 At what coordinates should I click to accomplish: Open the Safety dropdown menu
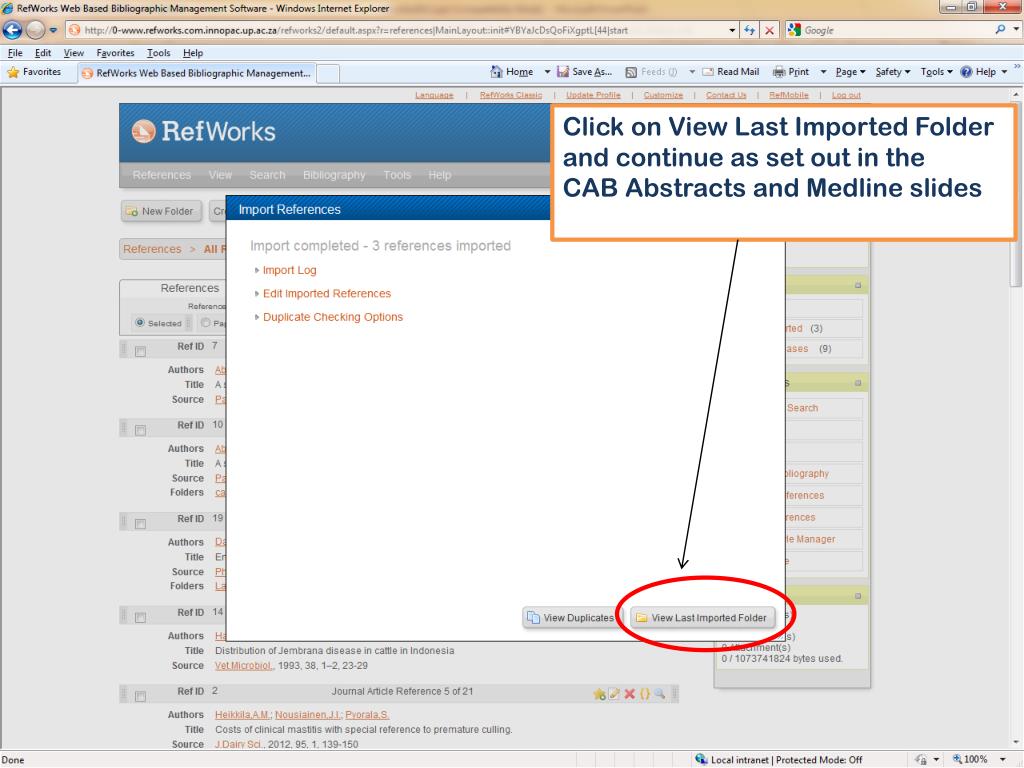pyautogui.click(x=893, y=72)
